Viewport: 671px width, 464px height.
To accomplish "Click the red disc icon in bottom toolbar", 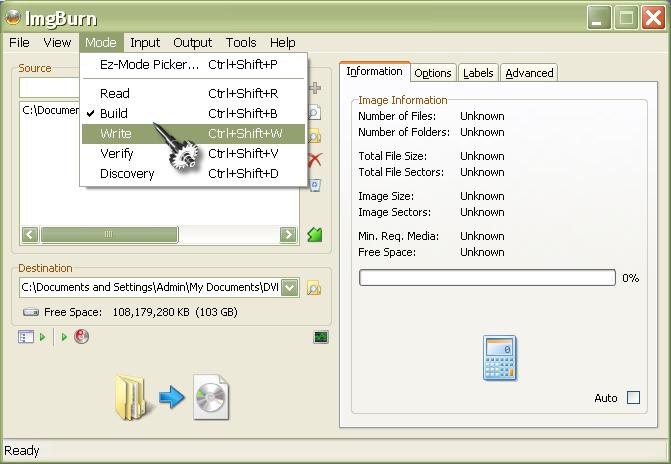I will 81,337.
